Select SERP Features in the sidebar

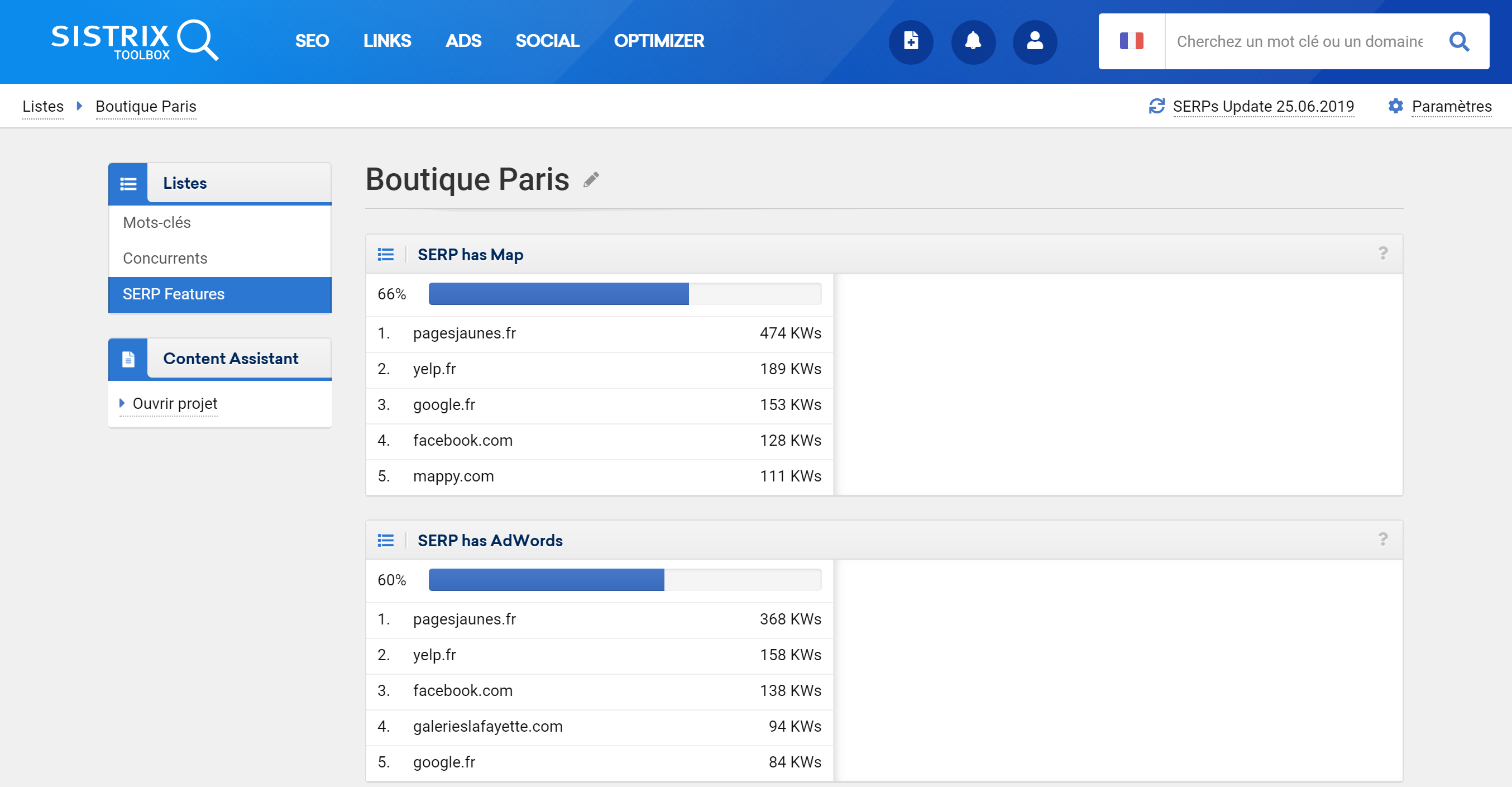click(220, 294)
